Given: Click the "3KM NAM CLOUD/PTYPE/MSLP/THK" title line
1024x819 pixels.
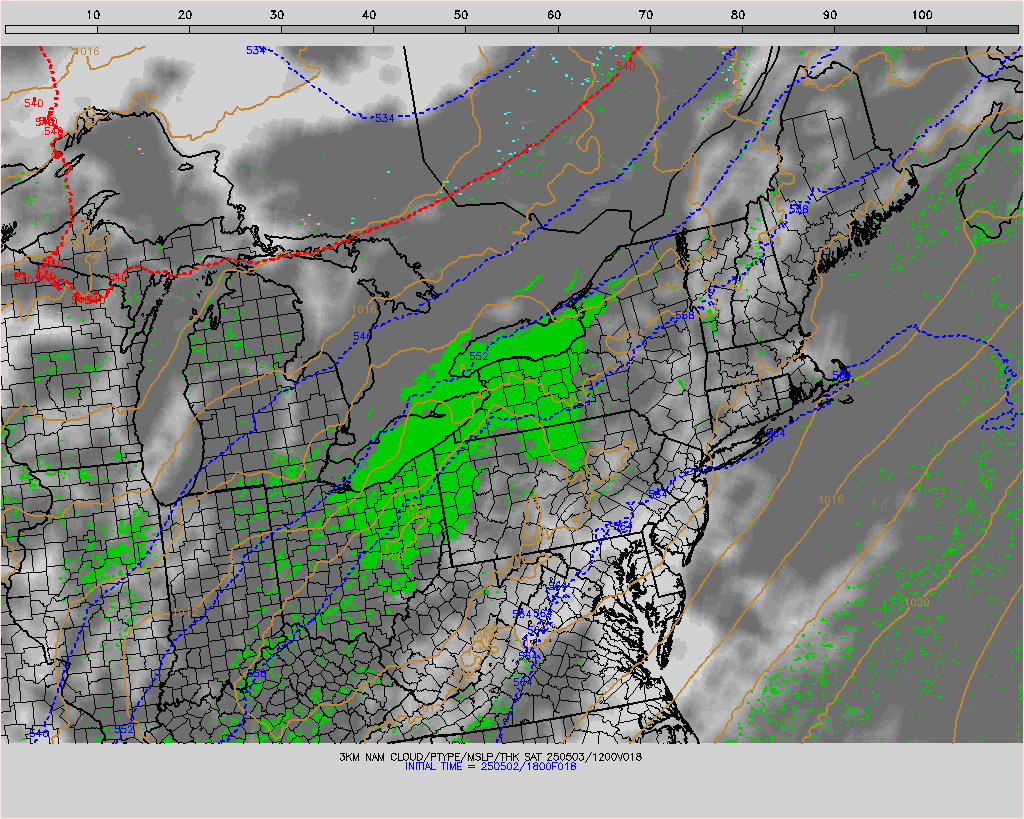Looking at the screenshot, I should [x=490, y=757].
